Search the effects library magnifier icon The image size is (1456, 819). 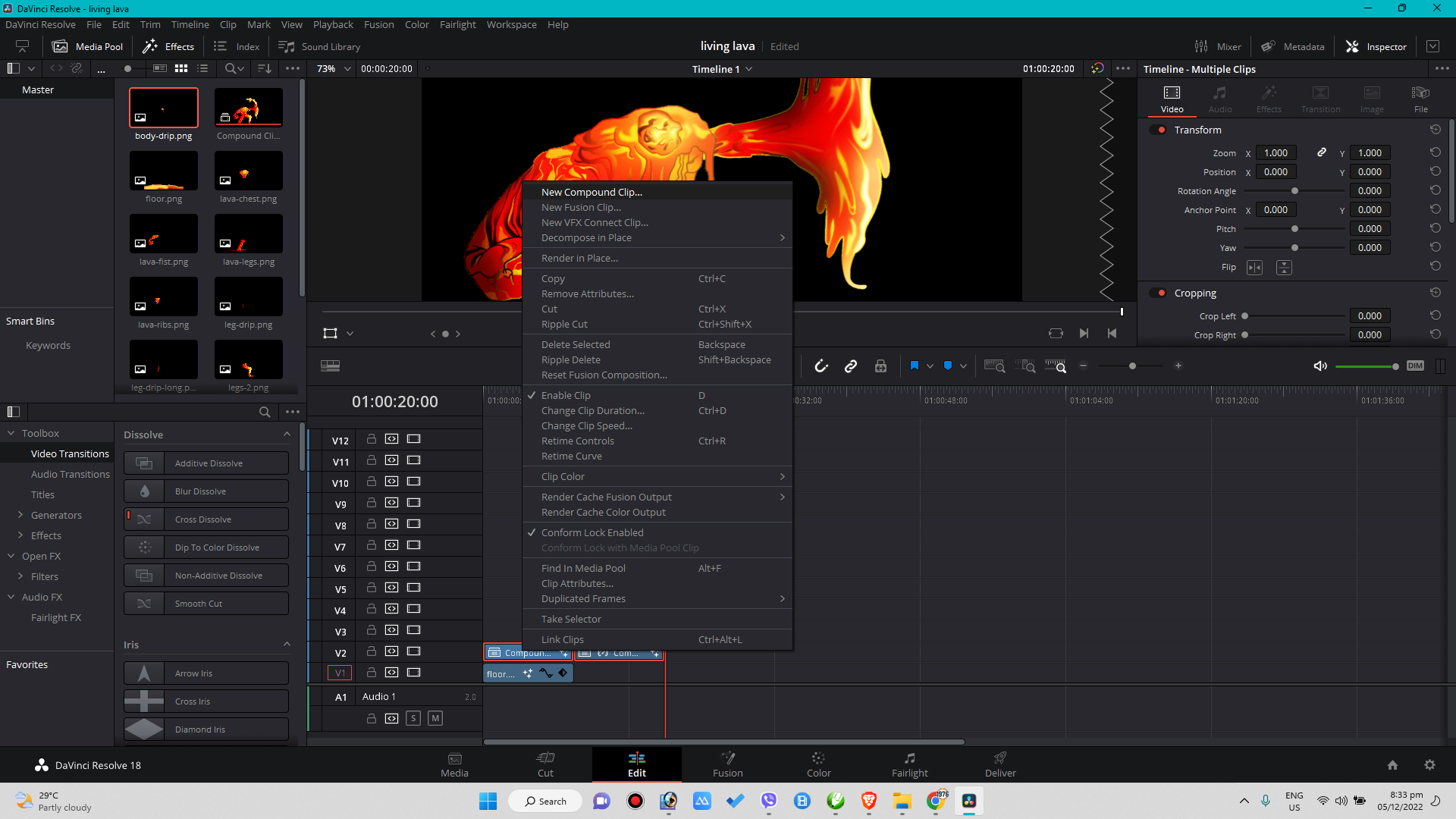click(x=265, y=412)
